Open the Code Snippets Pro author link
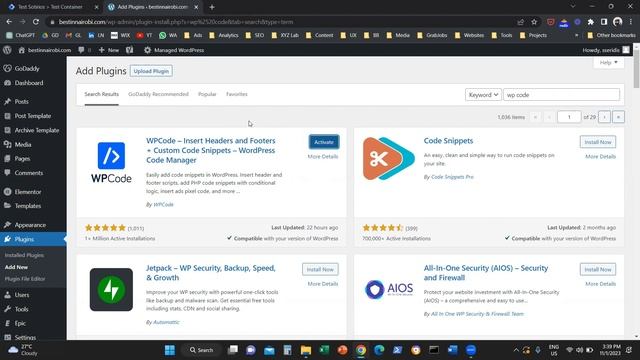Image resolution: width=640 pixels, height=360 pixels. [x=452, y=177]
